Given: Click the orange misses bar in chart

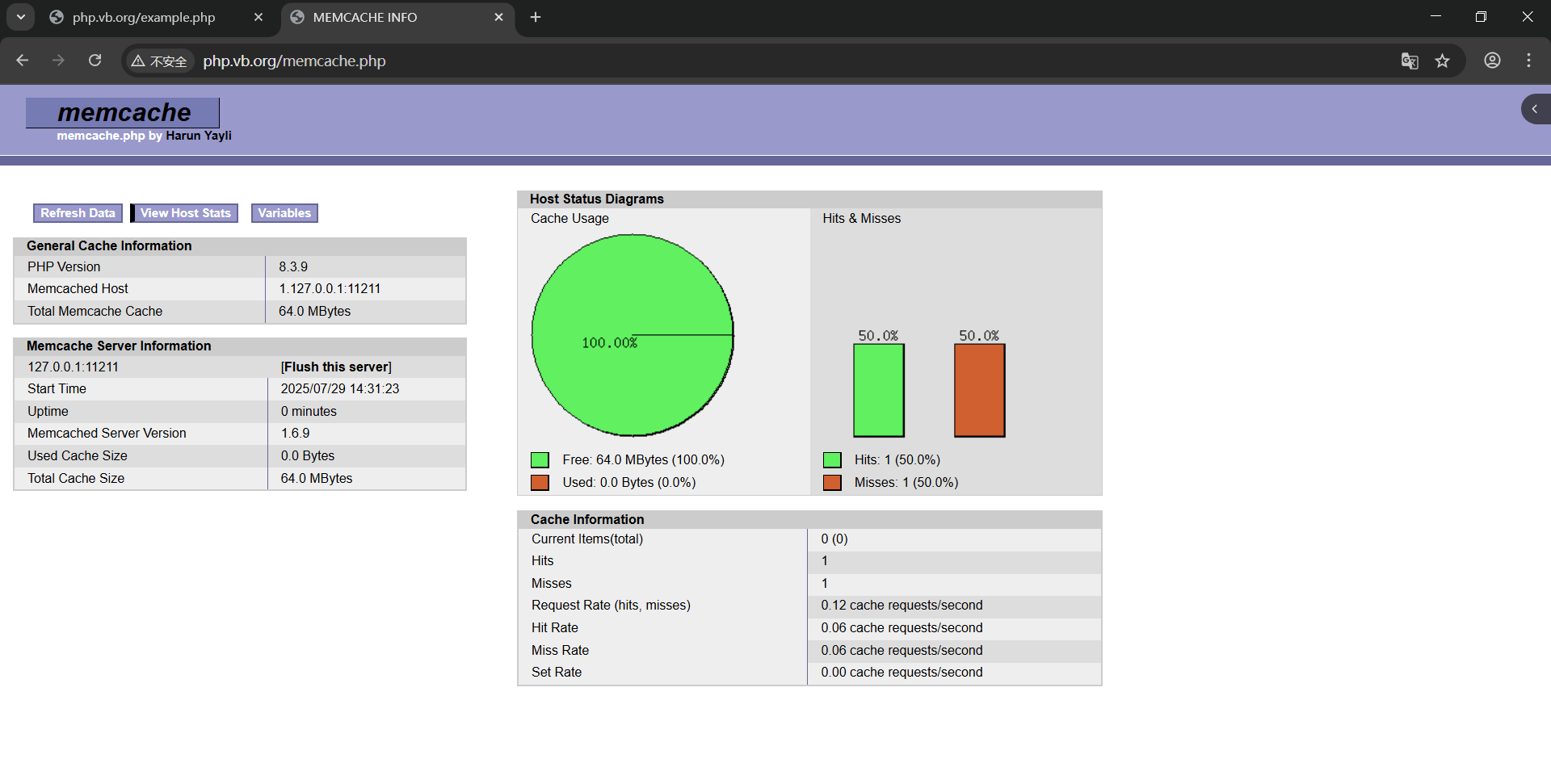Looking at the screenshot, I should (x=980, y=391).
